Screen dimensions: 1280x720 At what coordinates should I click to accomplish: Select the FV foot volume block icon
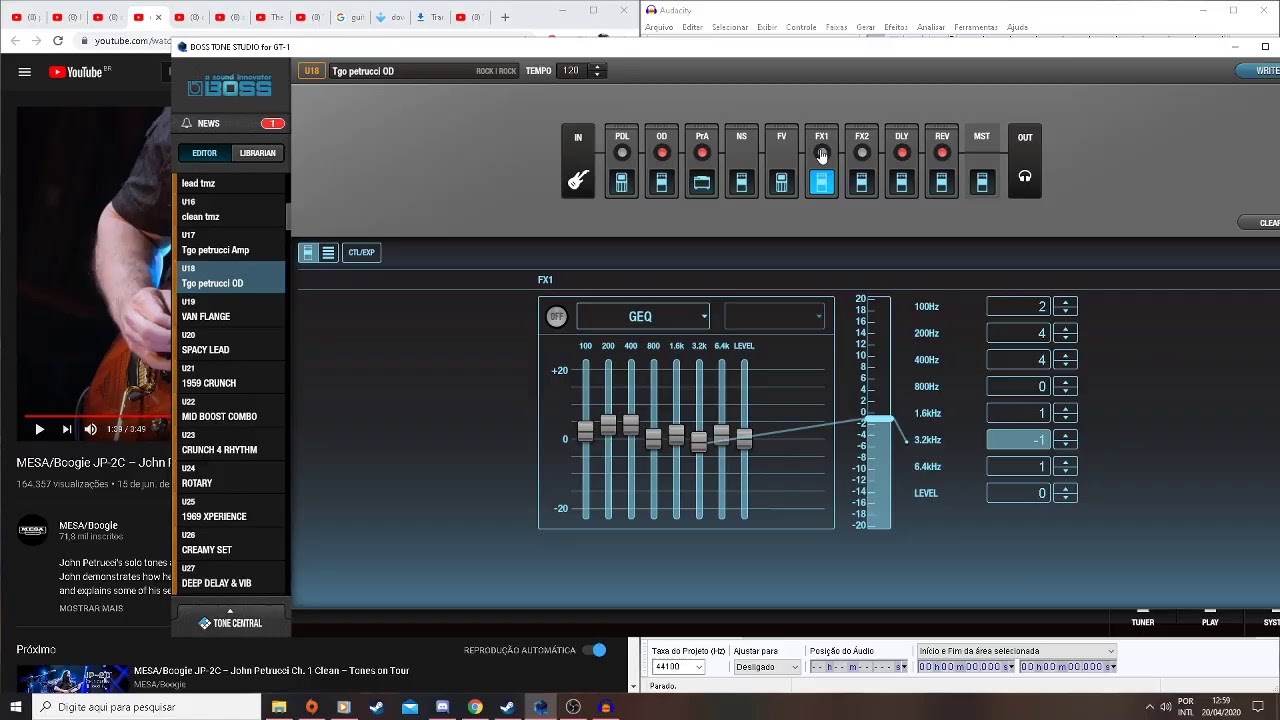coord(781,182)
